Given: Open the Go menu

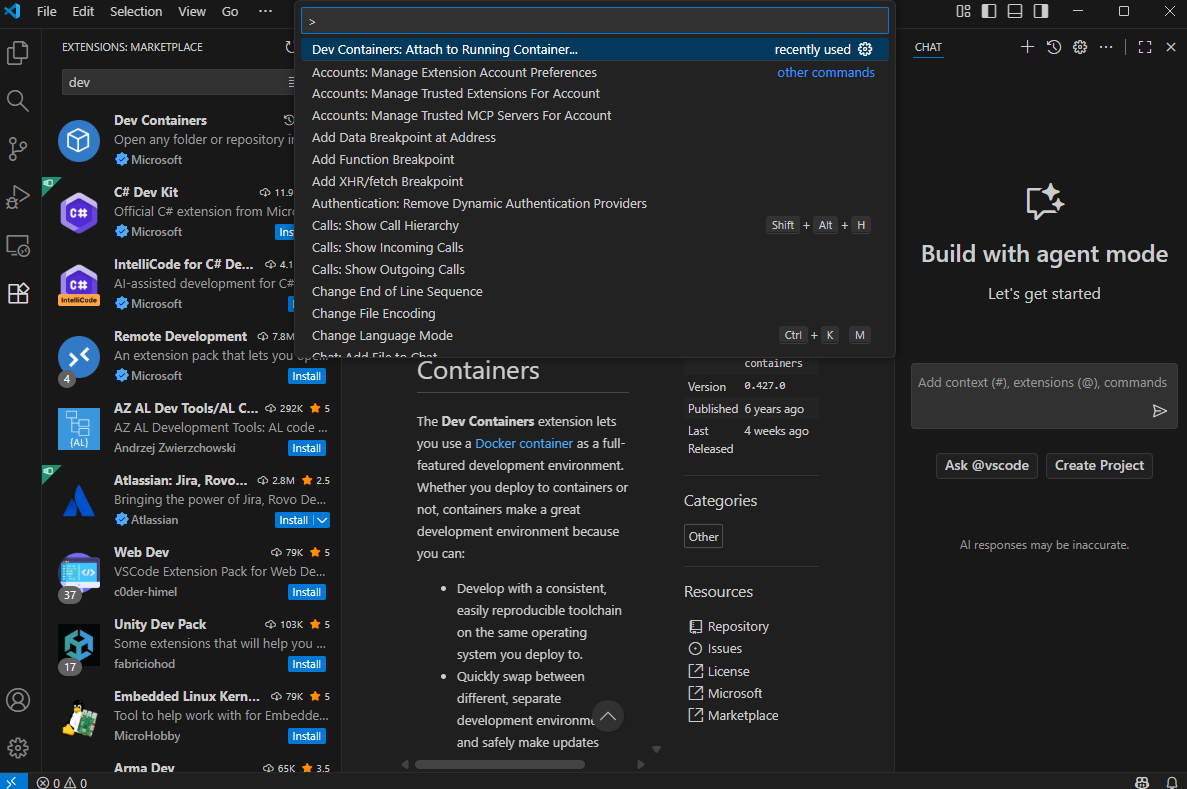Looking at the screenshot, I should (x=230, y=11).
